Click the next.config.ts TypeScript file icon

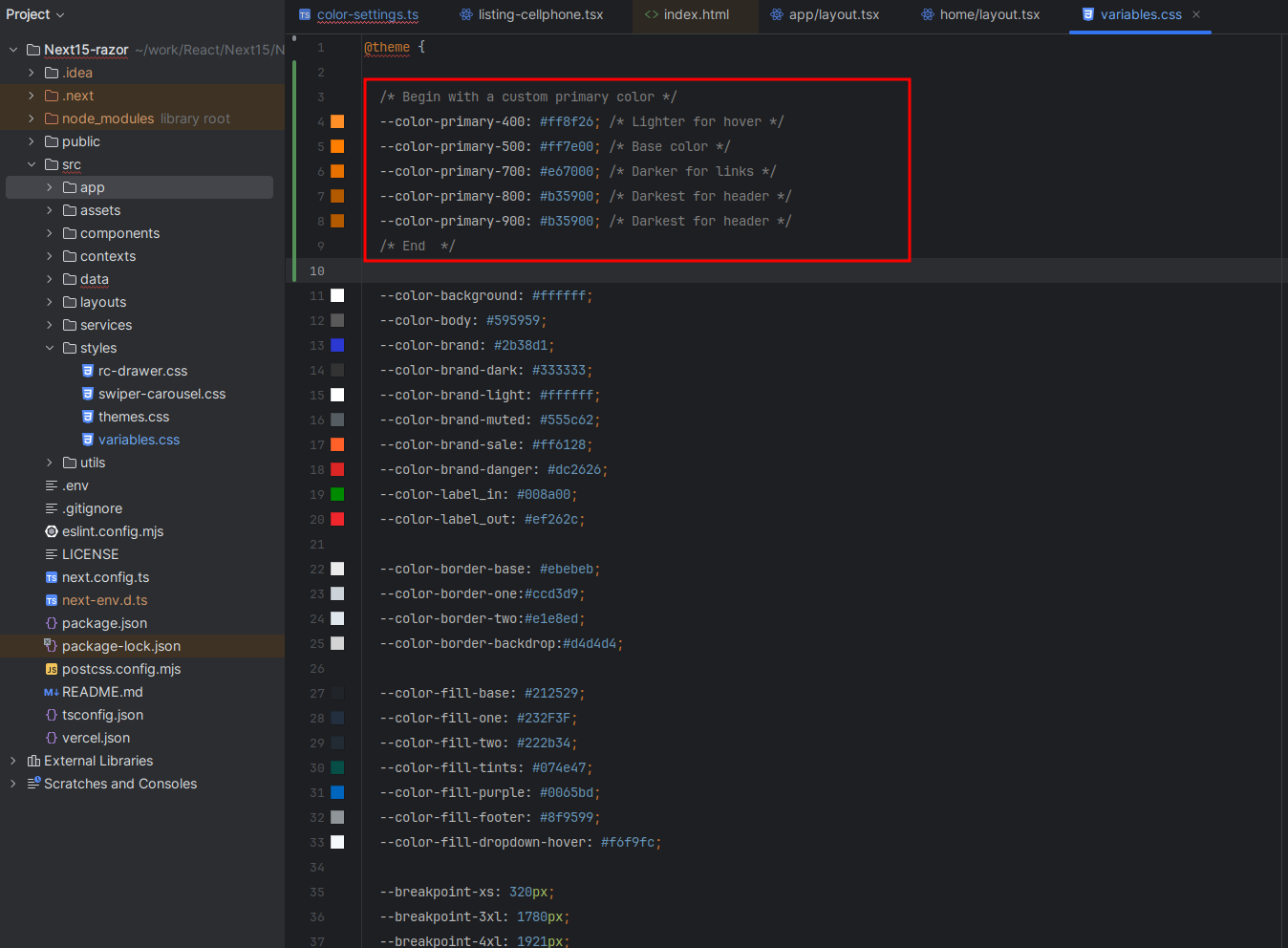click(52, 577)
